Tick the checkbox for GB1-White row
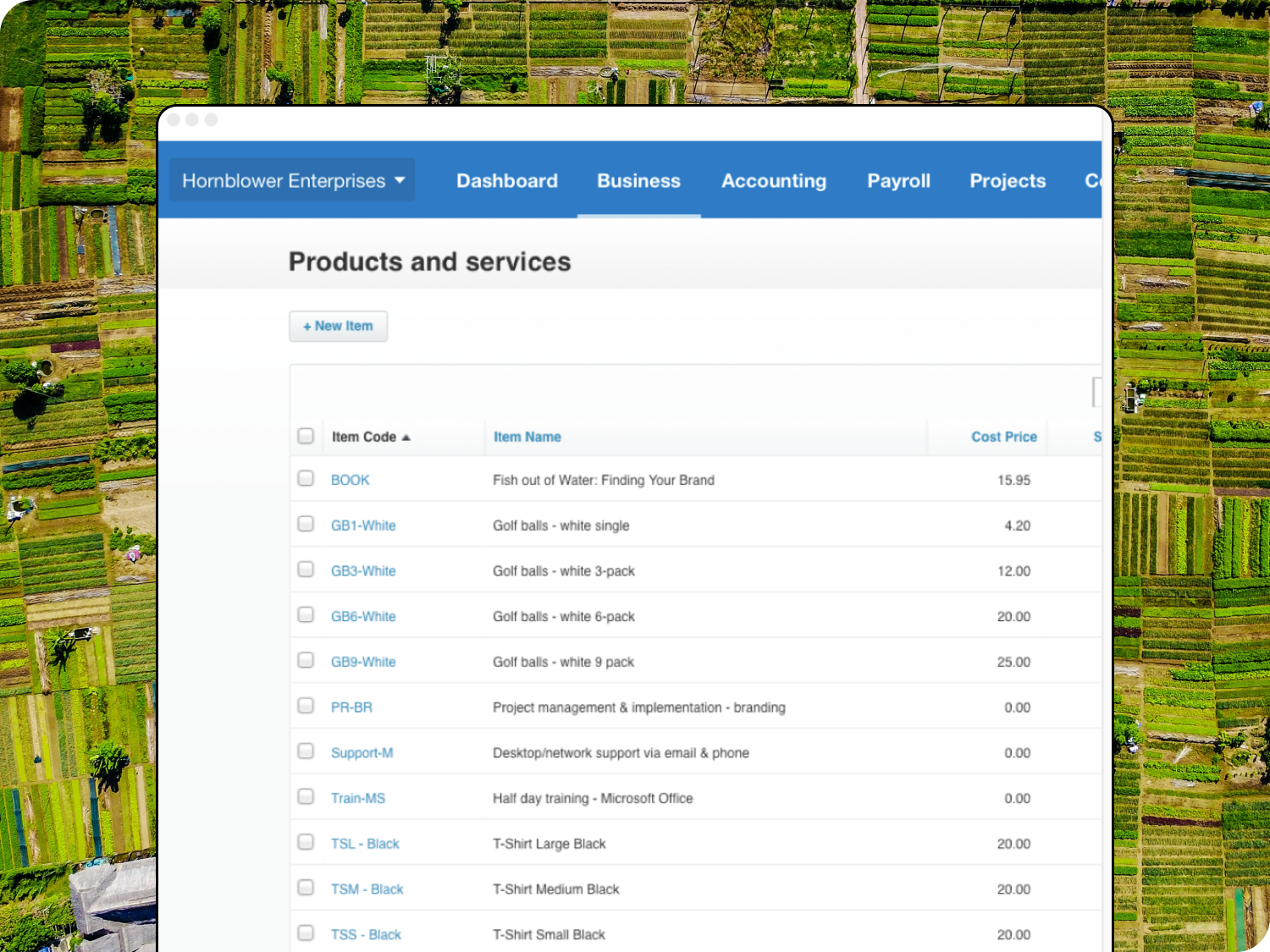This screenshot has height=952, width=1270. (306, 524)
